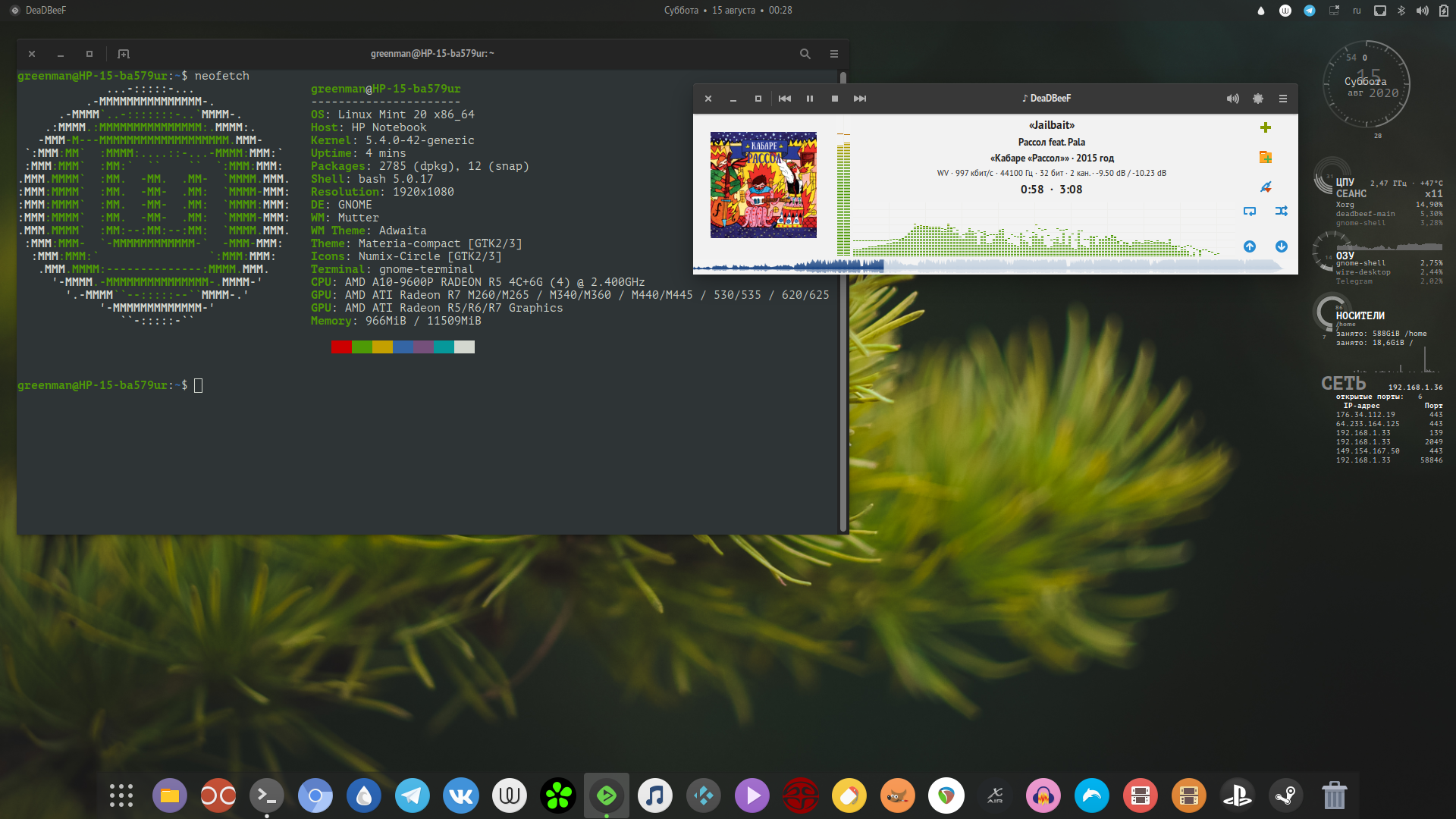The height and width of the screenshot is (819, 1456).
Task: Open Wire tray icon
Action: tap(1285, 11)
